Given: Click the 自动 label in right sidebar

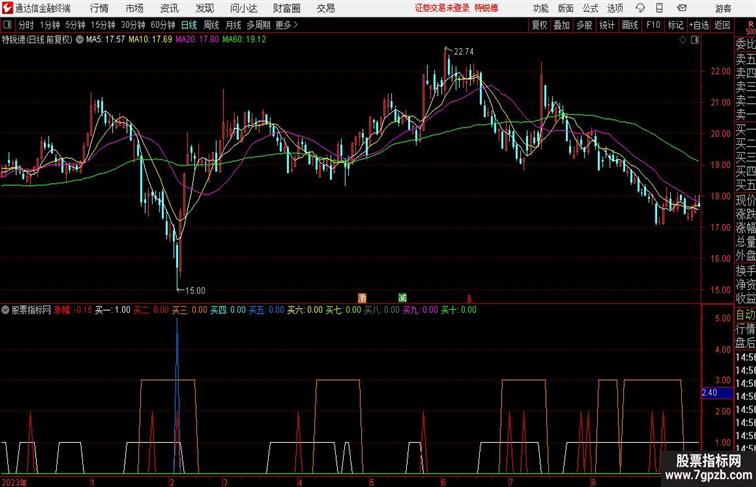Looking at the screenshot, I should (x=745, y=315).
